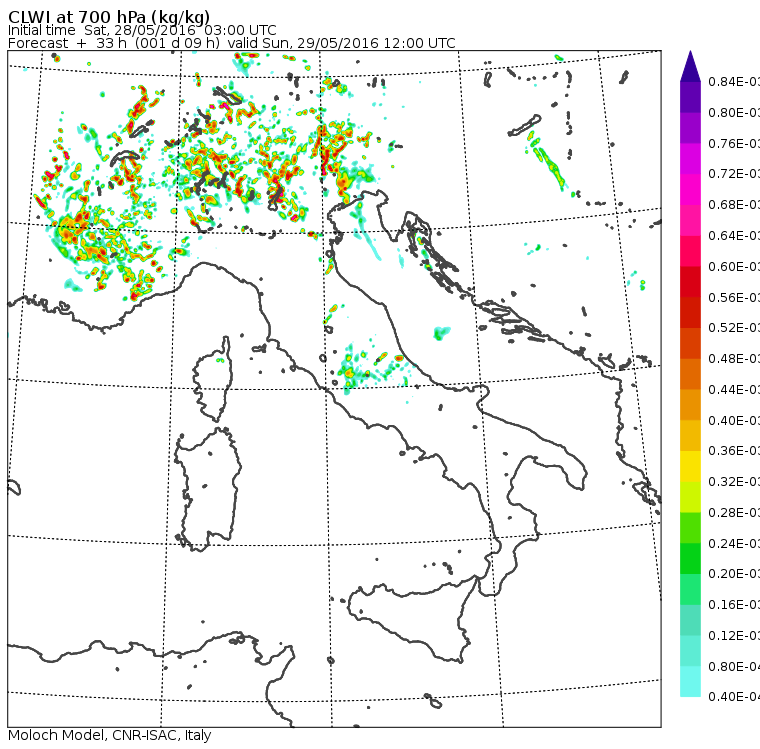Select the light cyan band between 0.40E-04 and 0.80E-04
Screen dimensions: 760x749
[x=690, y=681]
